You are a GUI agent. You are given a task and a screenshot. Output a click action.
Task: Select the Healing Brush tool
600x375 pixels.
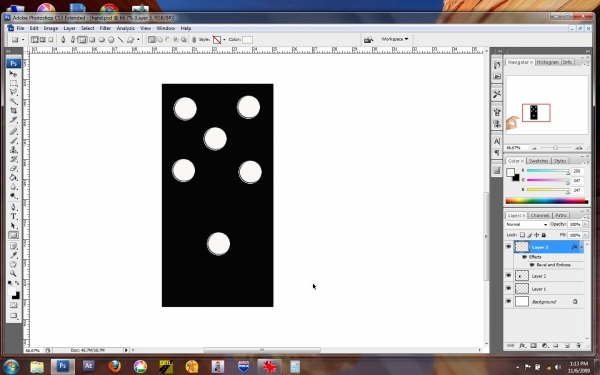point(13,132)
